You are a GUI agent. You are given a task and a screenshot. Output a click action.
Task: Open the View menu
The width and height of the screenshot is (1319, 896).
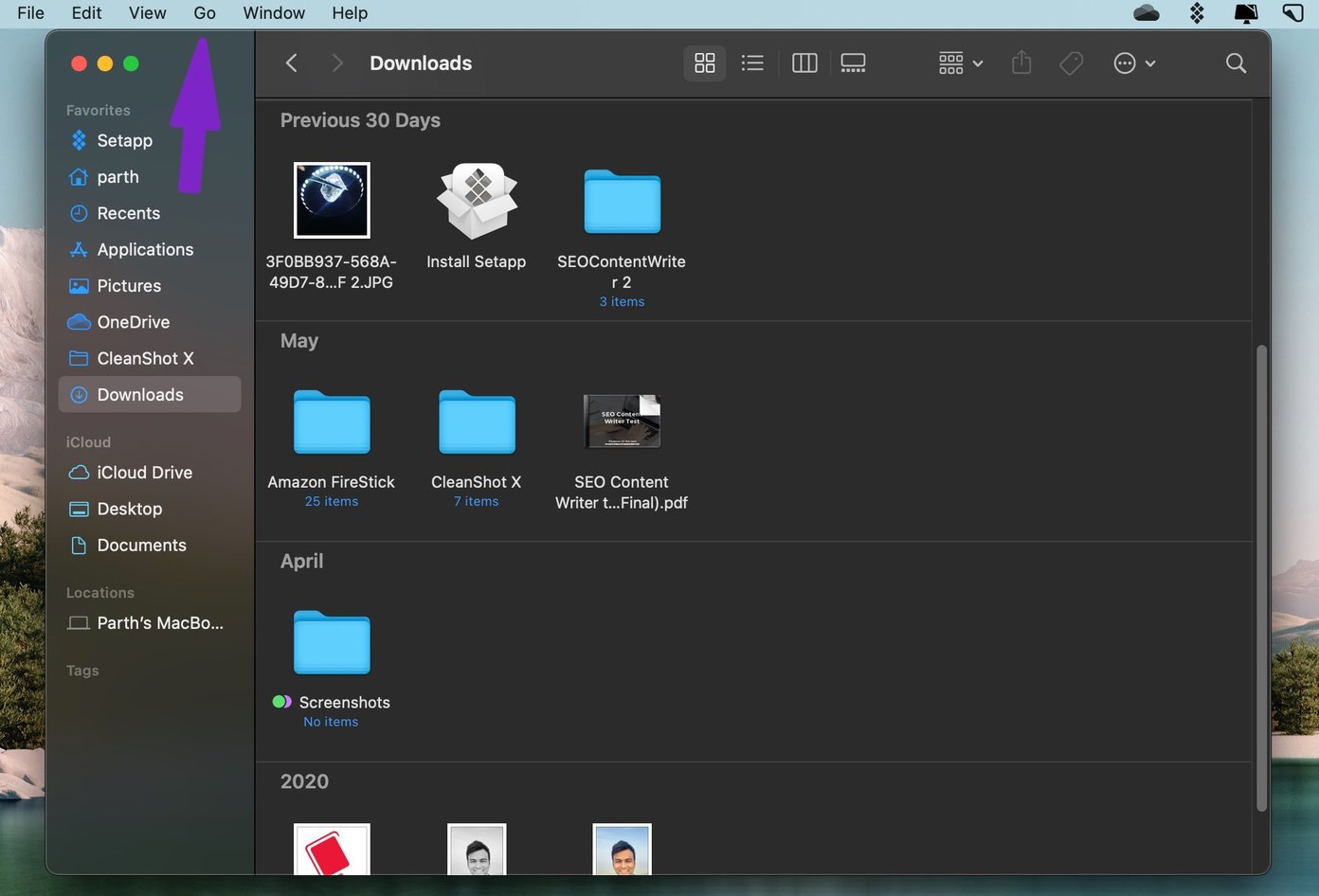point(148,13)
